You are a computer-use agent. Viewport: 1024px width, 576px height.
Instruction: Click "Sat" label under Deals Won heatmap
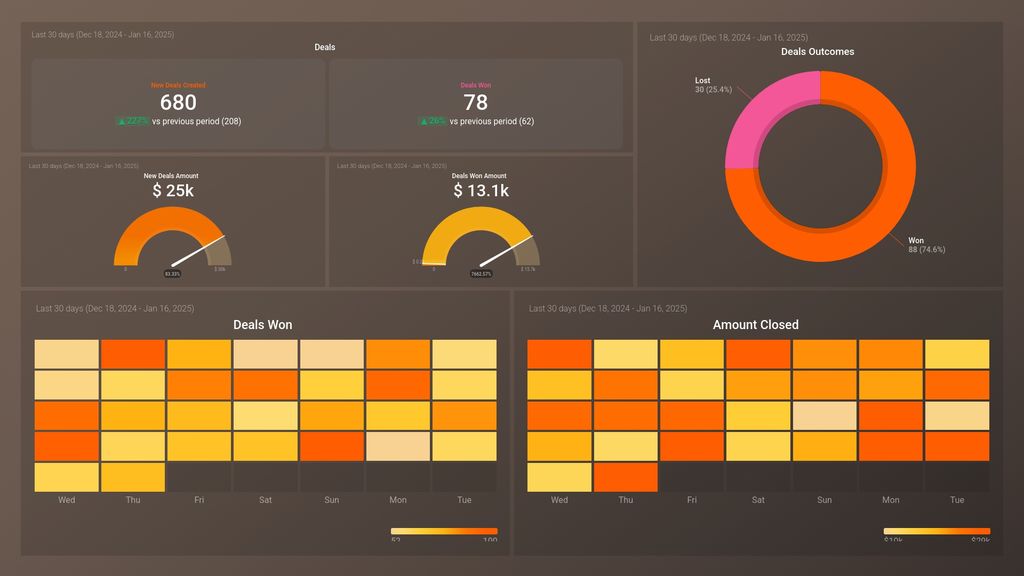coord(265,500)
